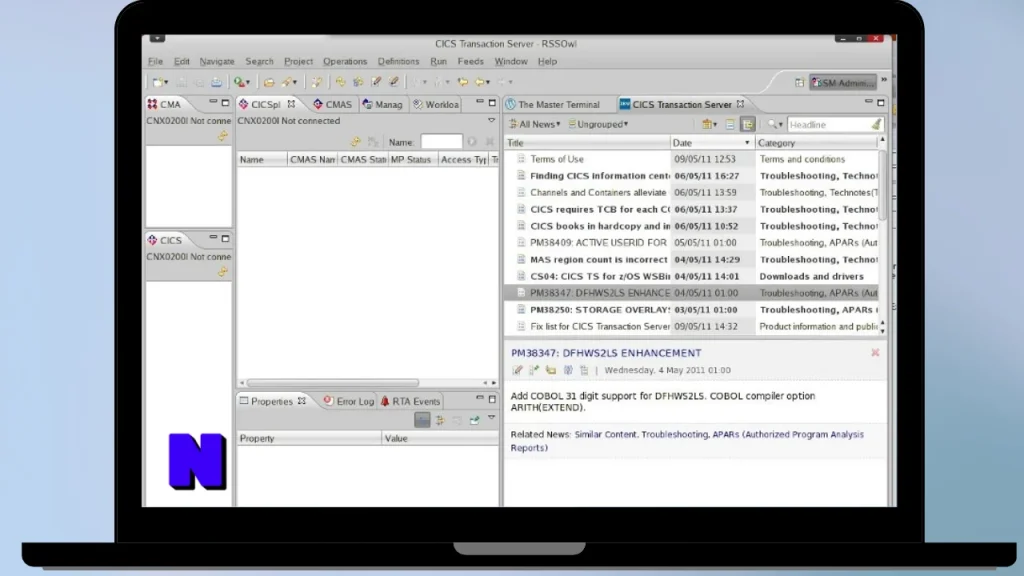Minimize the CICSpl view panel
1024x576 pixels.
click(480, 103)
